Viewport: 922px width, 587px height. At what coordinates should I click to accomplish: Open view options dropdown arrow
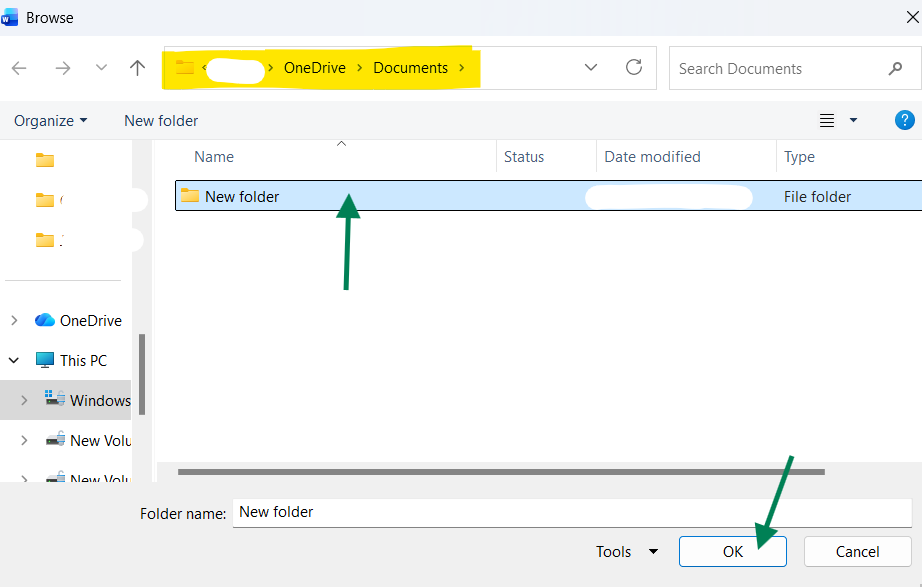tap(853, 121)
